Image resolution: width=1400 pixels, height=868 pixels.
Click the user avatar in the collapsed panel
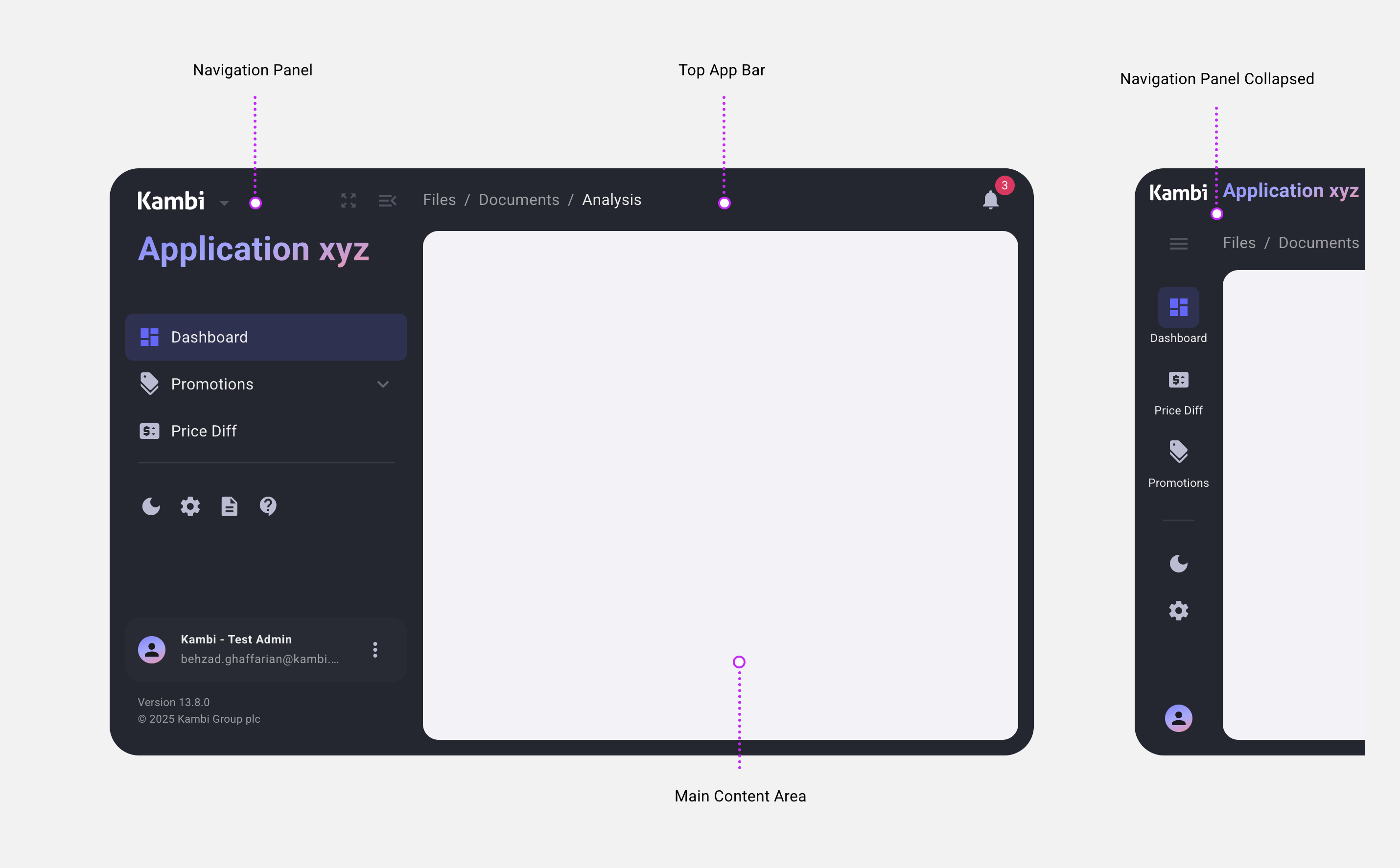point(1178,718)
